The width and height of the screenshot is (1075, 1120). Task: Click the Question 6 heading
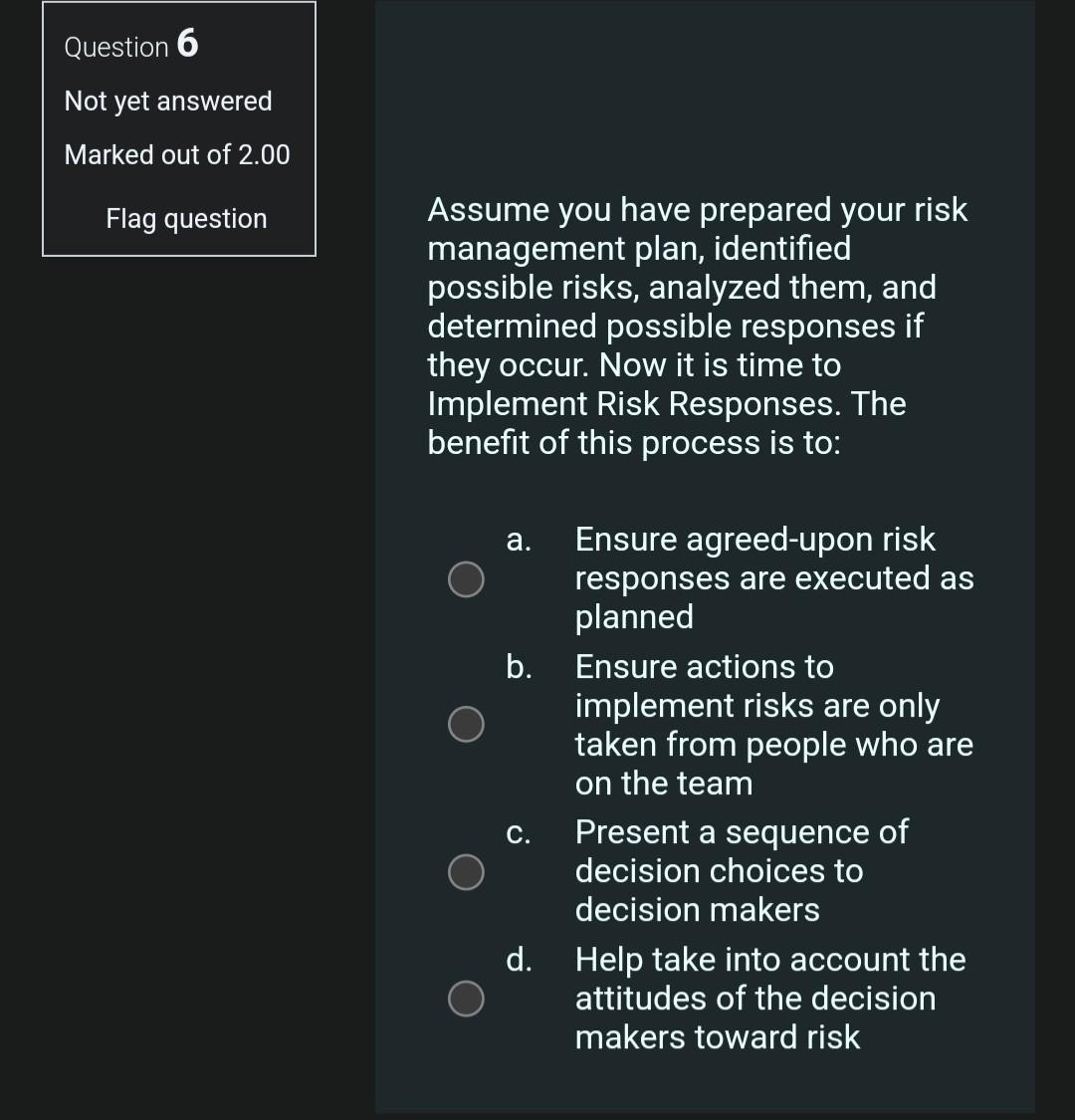(129, 46)
